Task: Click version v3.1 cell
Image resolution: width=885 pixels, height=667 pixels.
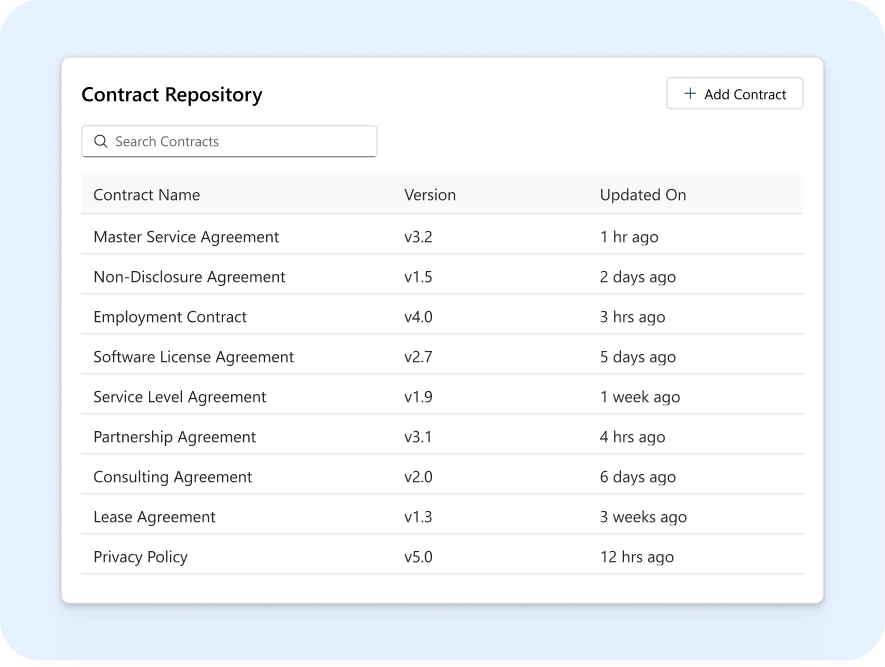Action: point(418,437)
